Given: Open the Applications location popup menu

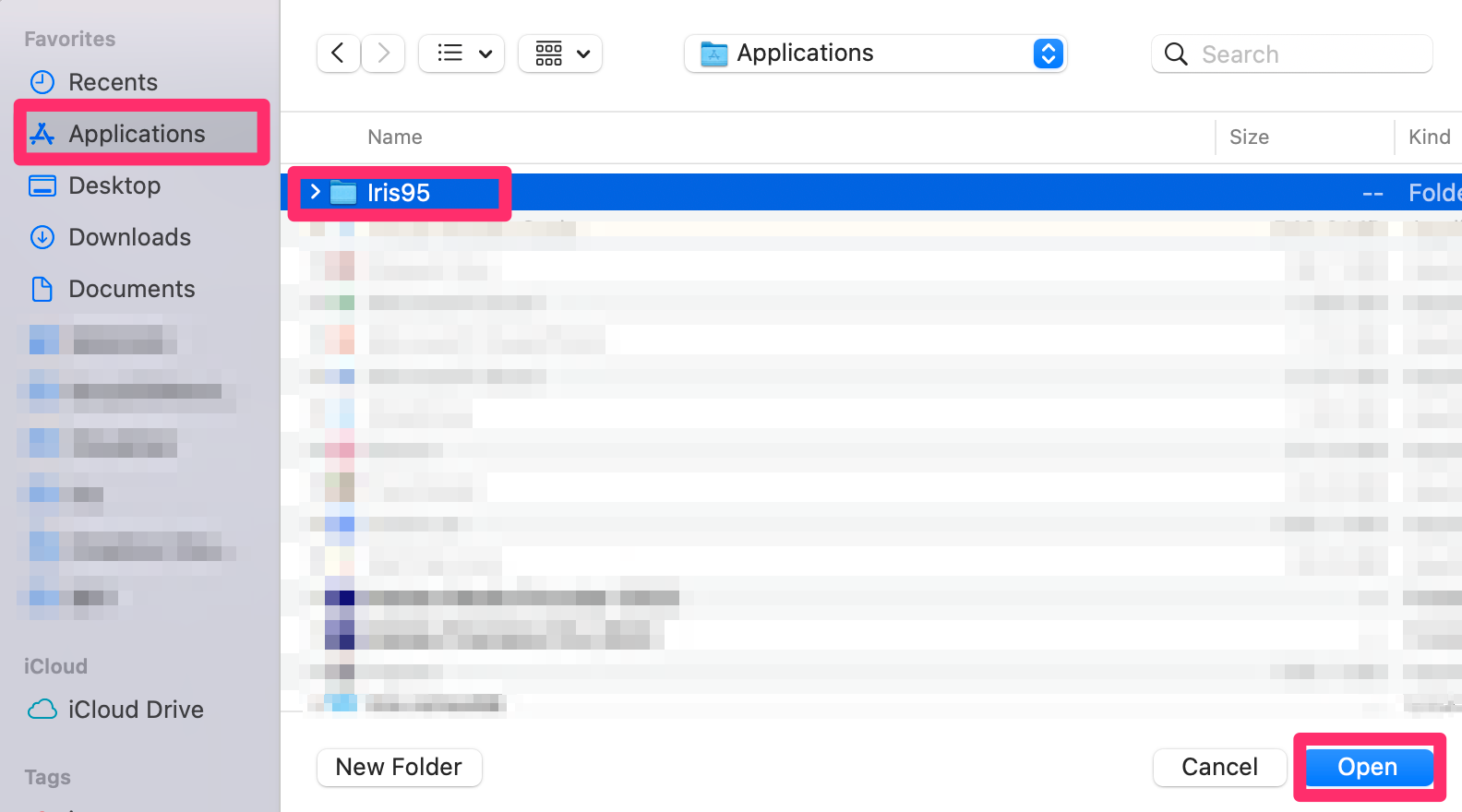Looking at the screenshot, I should [875, 54].
